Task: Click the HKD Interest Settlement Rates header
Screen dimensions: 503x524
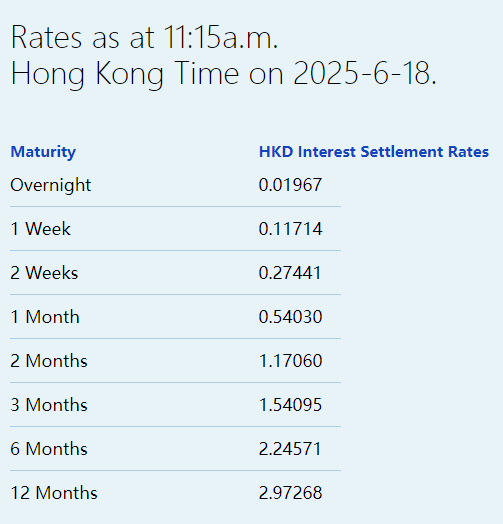Action: [x=374, y=152]
